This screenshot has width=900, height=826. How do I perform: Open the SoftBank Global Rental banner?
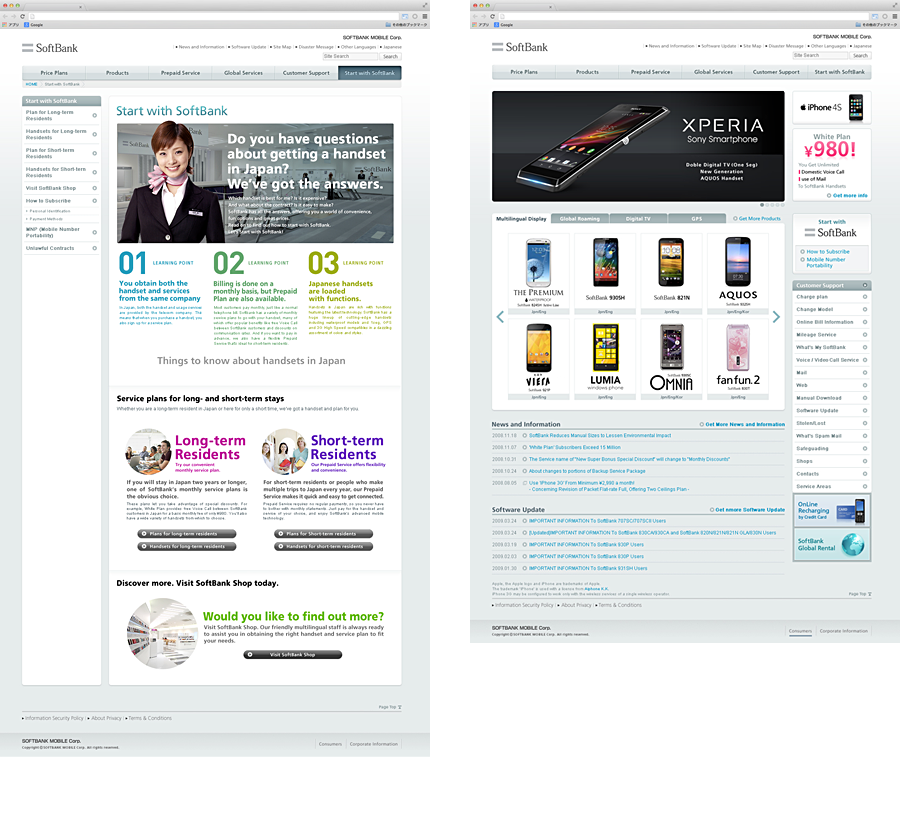[x=831, y=544]
